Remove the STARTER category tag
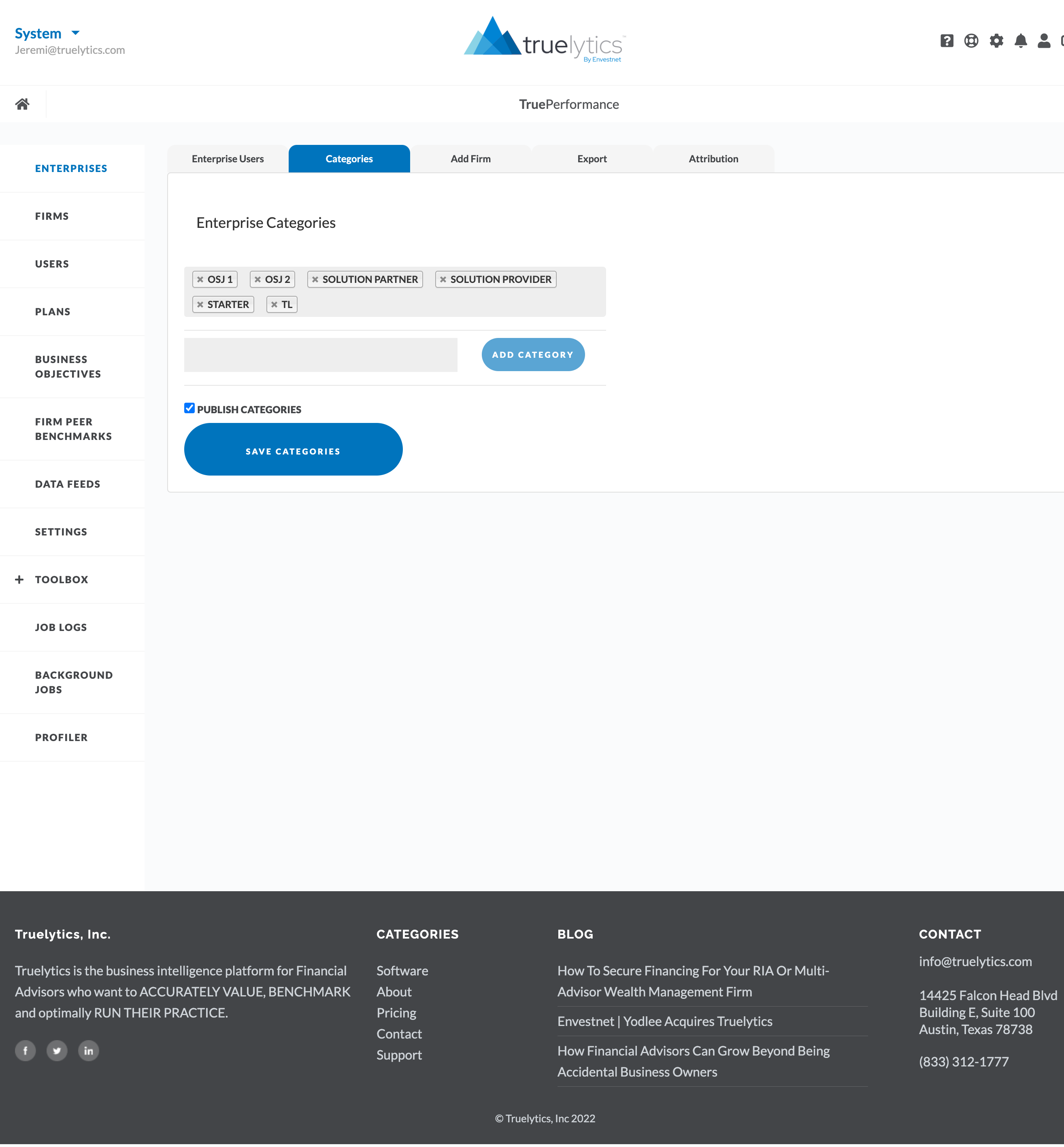 click(200, 305)
